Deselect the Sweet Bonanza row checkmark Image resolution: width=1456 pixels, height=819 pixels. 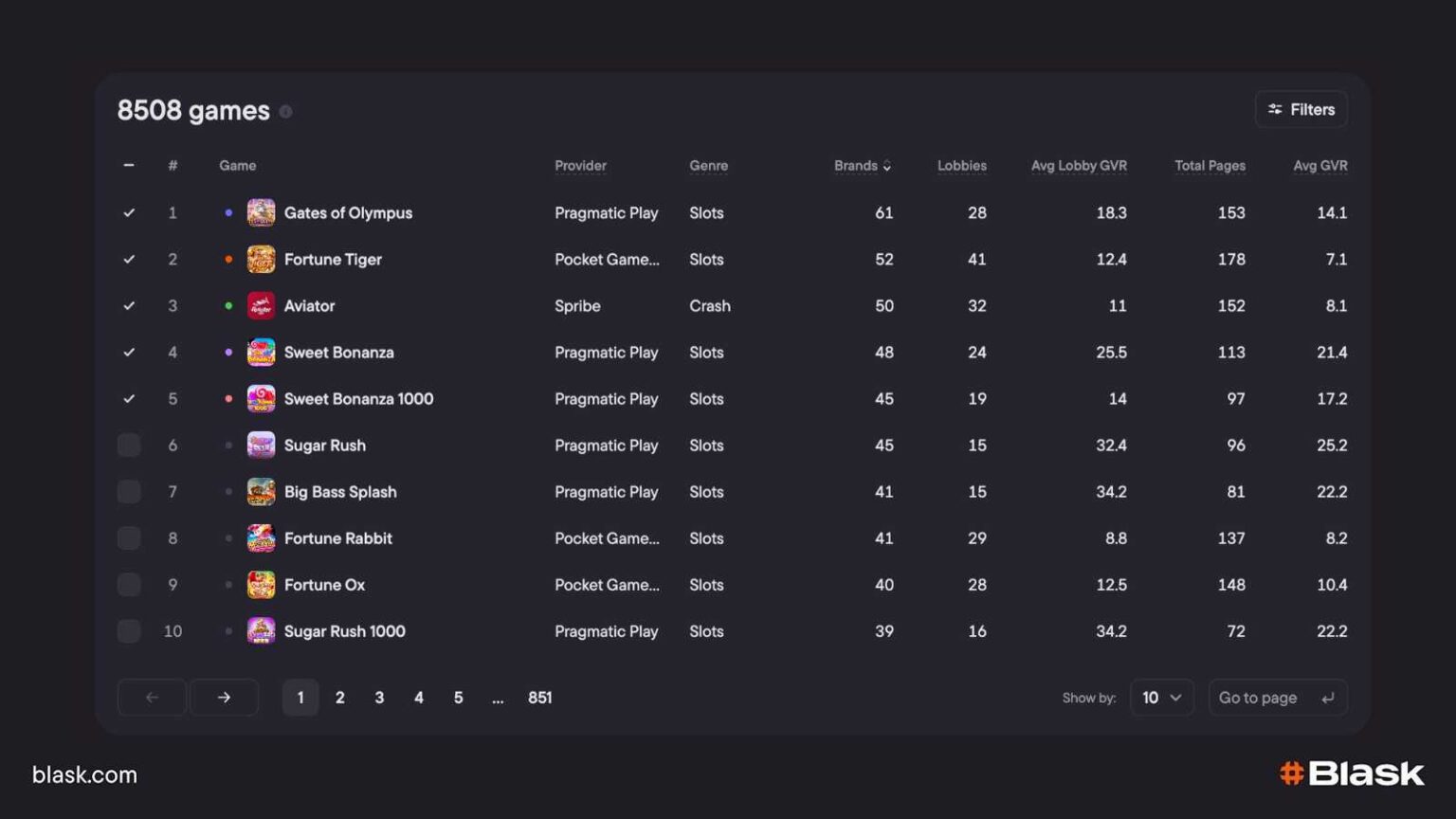129,352
